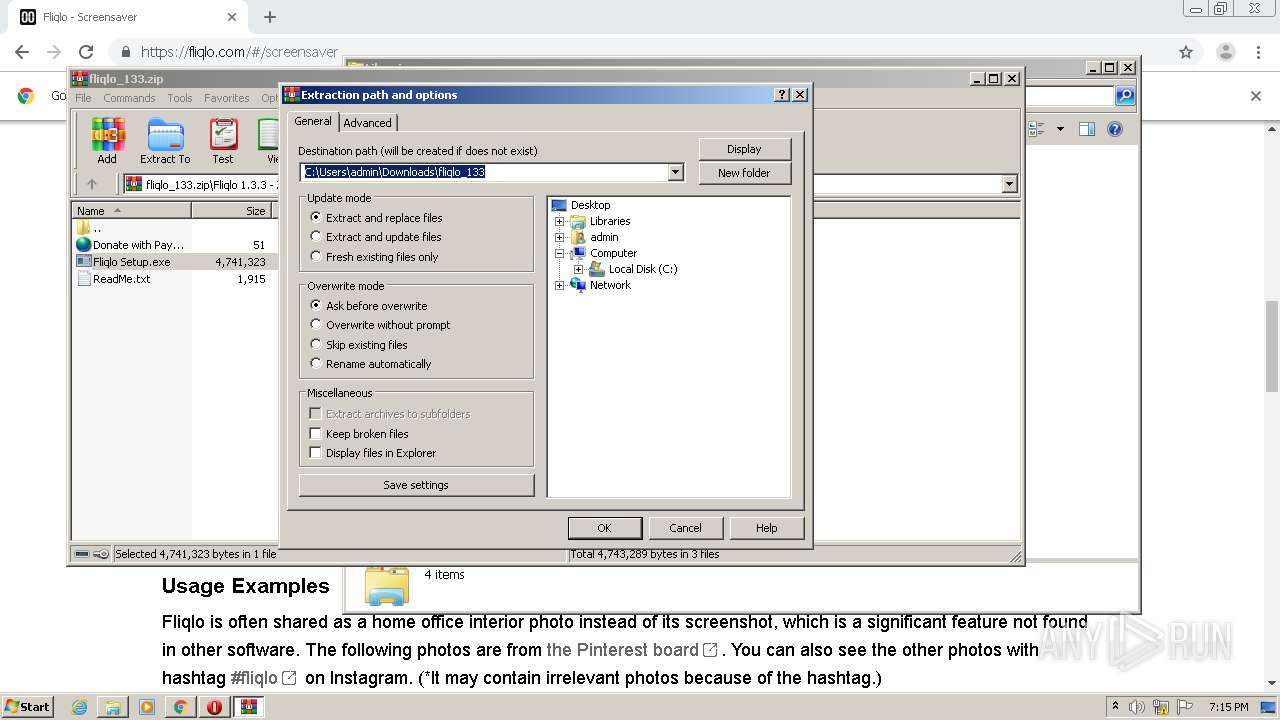
Task: Expand the Local Disk (C:) node
Action: 578,269
